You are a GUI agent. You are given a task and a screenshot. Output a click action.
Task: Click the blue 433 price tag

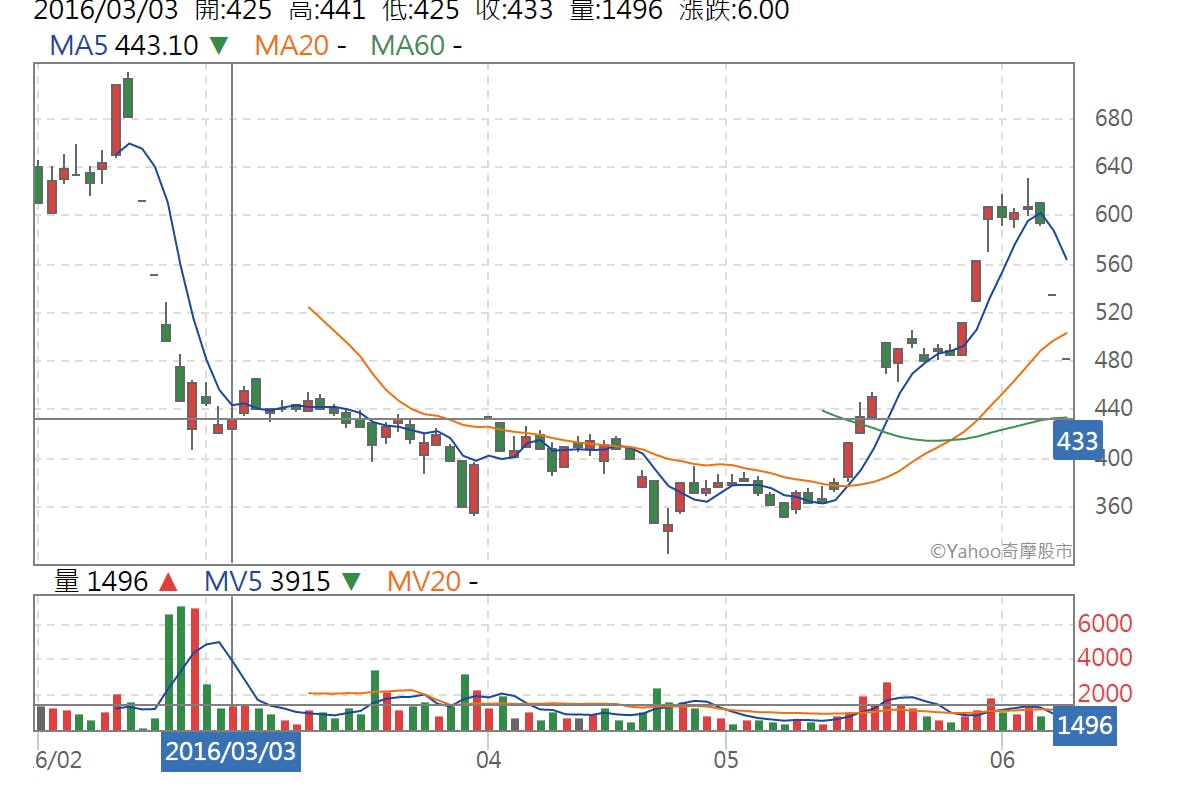pyautogui.click(x=1077, y=440)
